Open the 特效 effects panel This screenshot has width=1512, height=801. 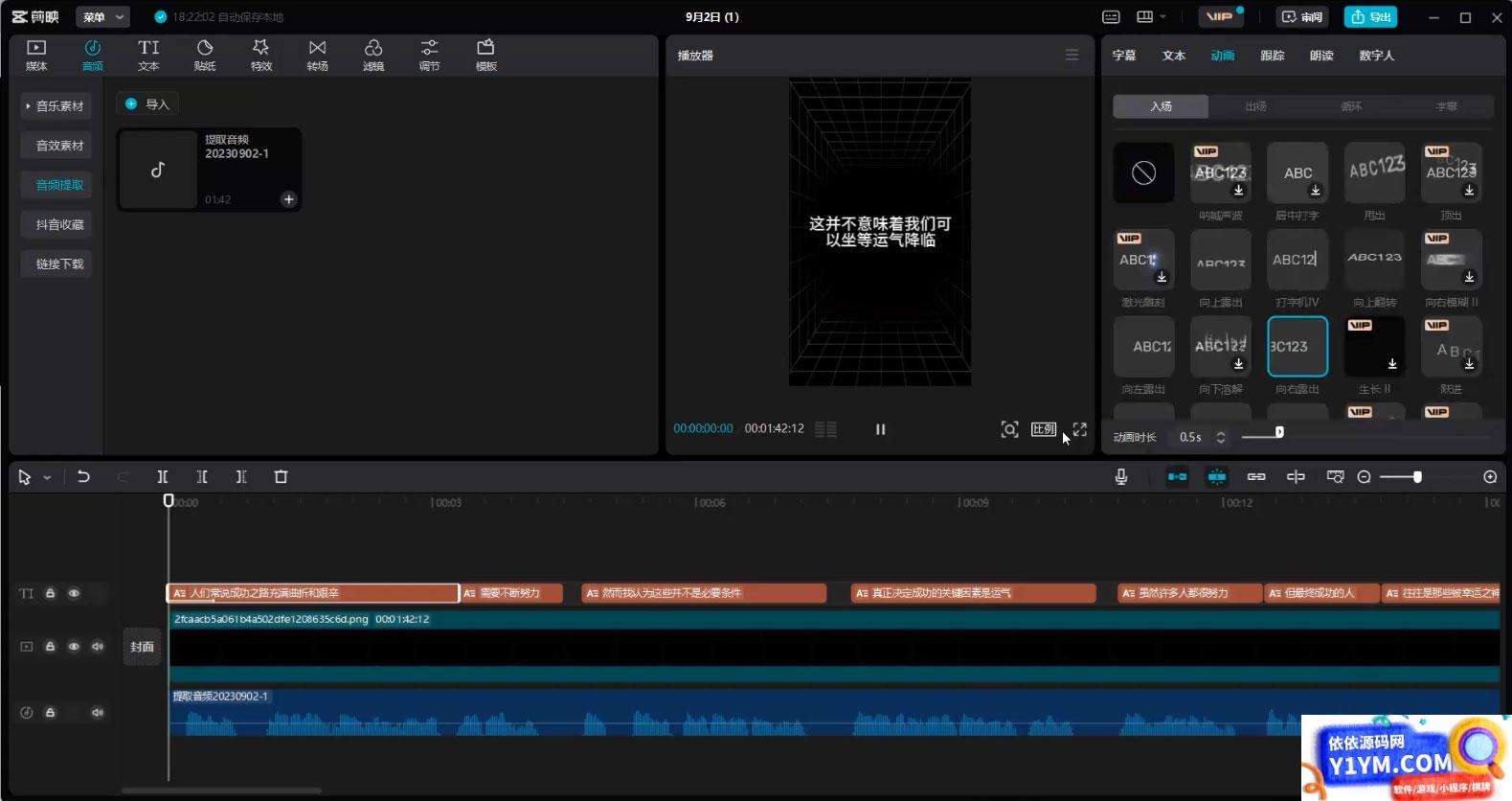click(x=260, y=56)
